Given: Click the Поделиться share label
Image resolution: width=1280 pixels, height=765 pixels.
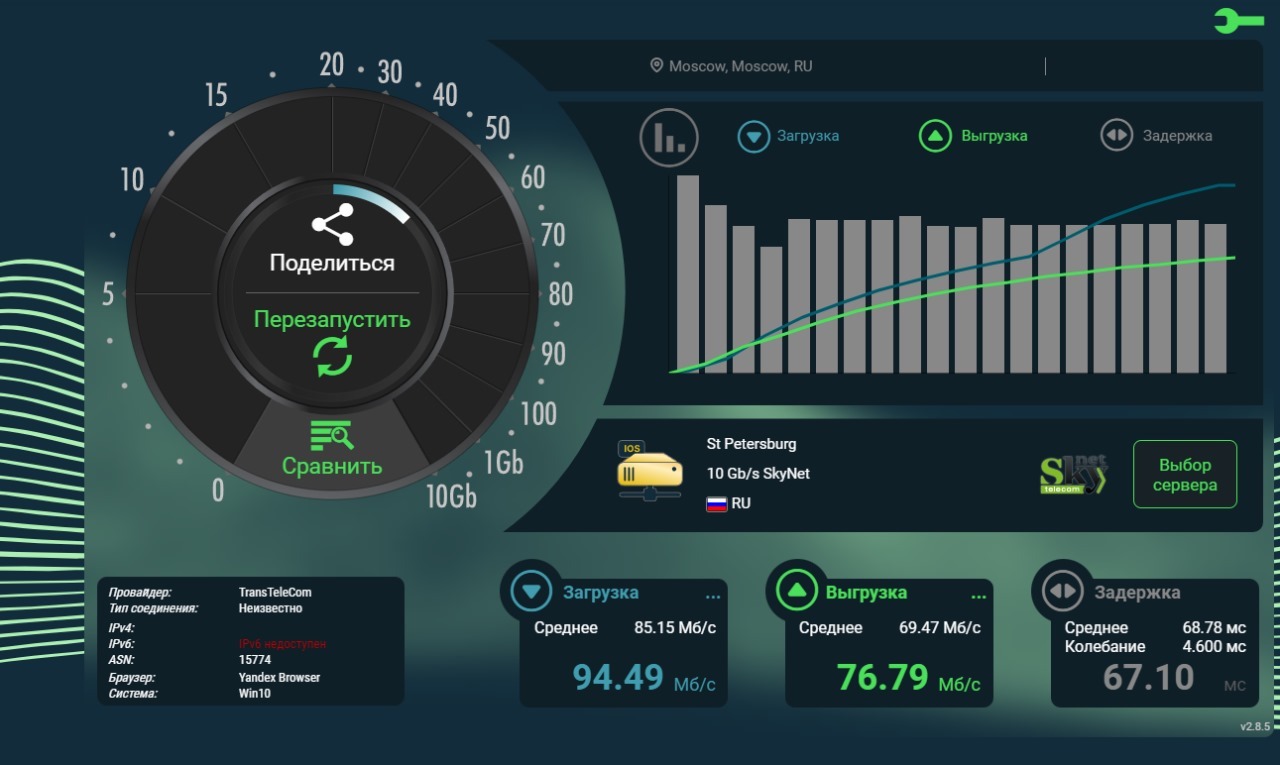Looking at the screenshot, I should [x=332, y=264].
